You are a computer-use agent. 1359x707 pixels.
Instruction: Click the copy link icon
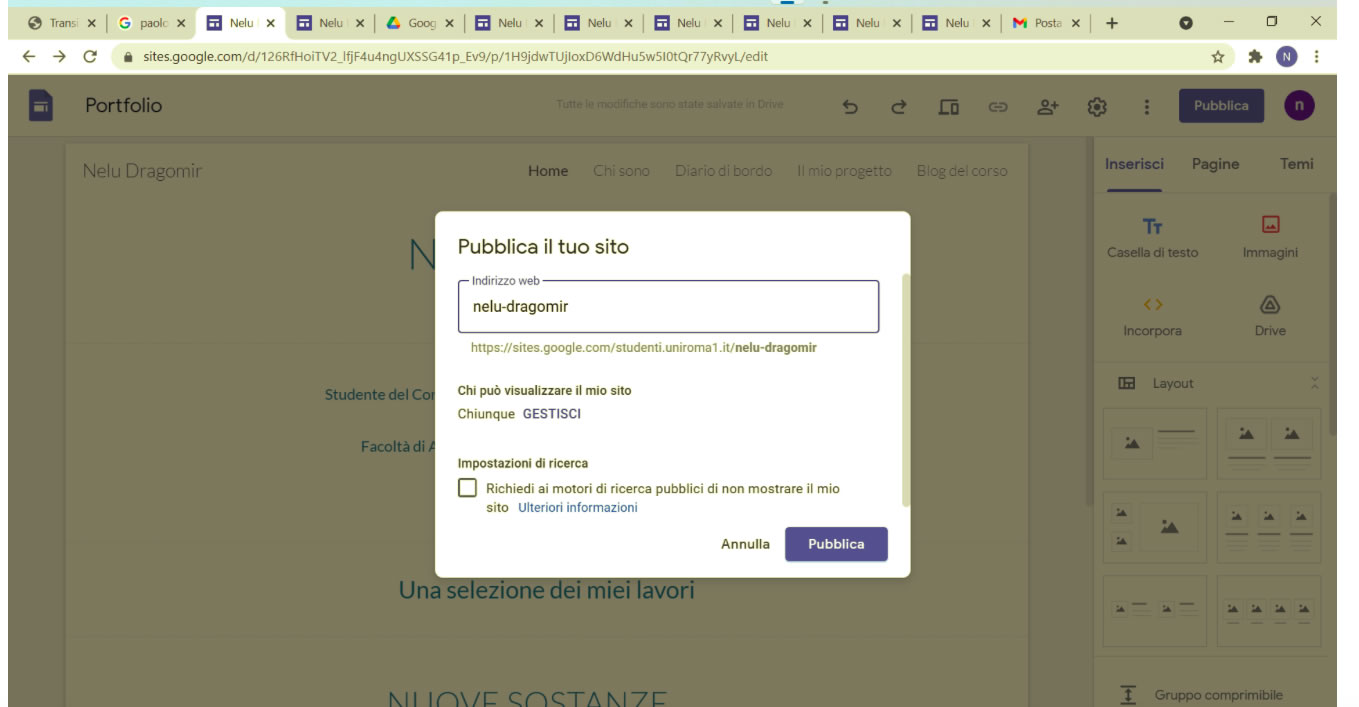tap(998, 107)
